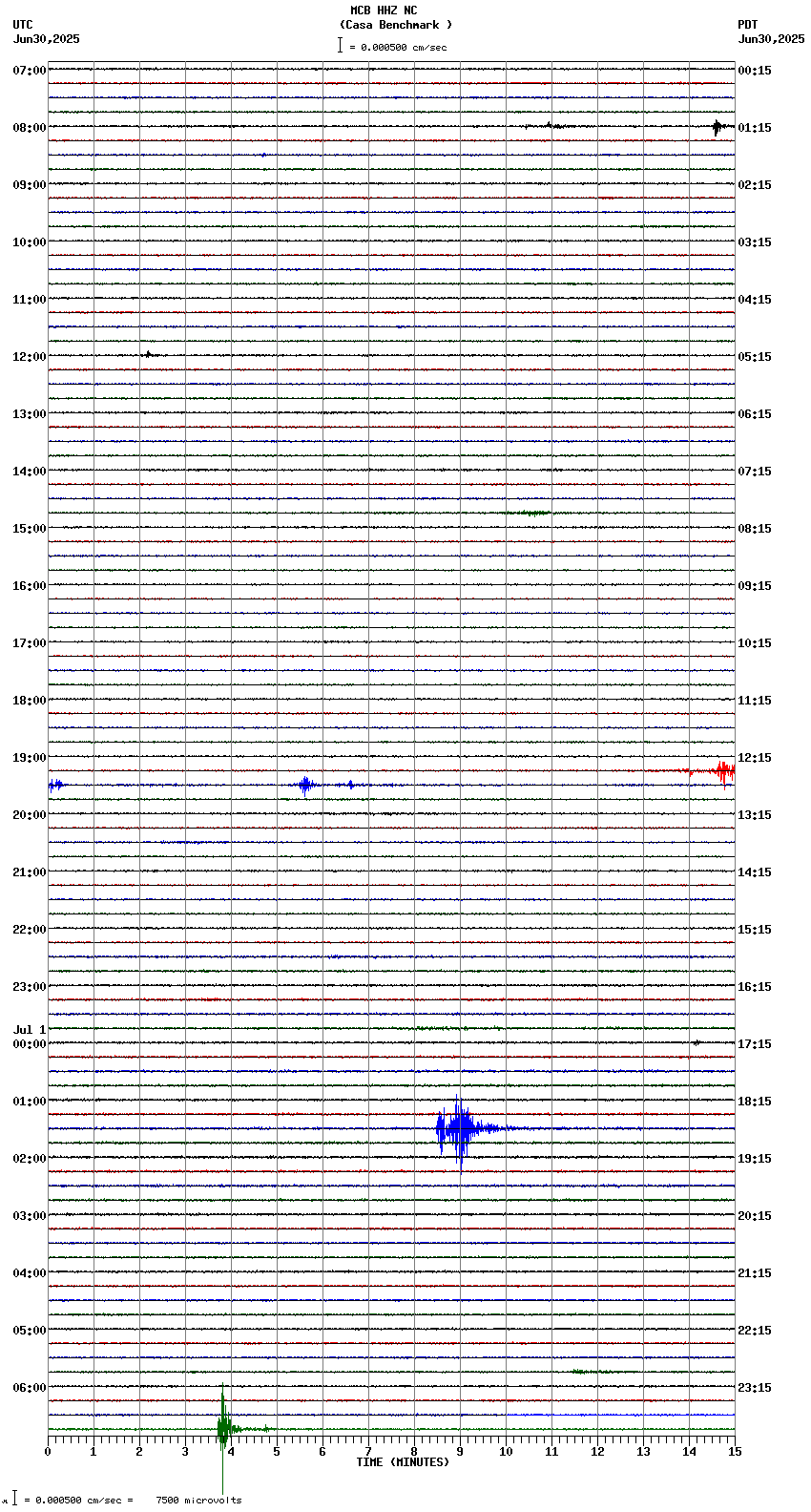Click the (Casa Benchmark) station name
The image size is (811, 1512).
tap(396, 25)
